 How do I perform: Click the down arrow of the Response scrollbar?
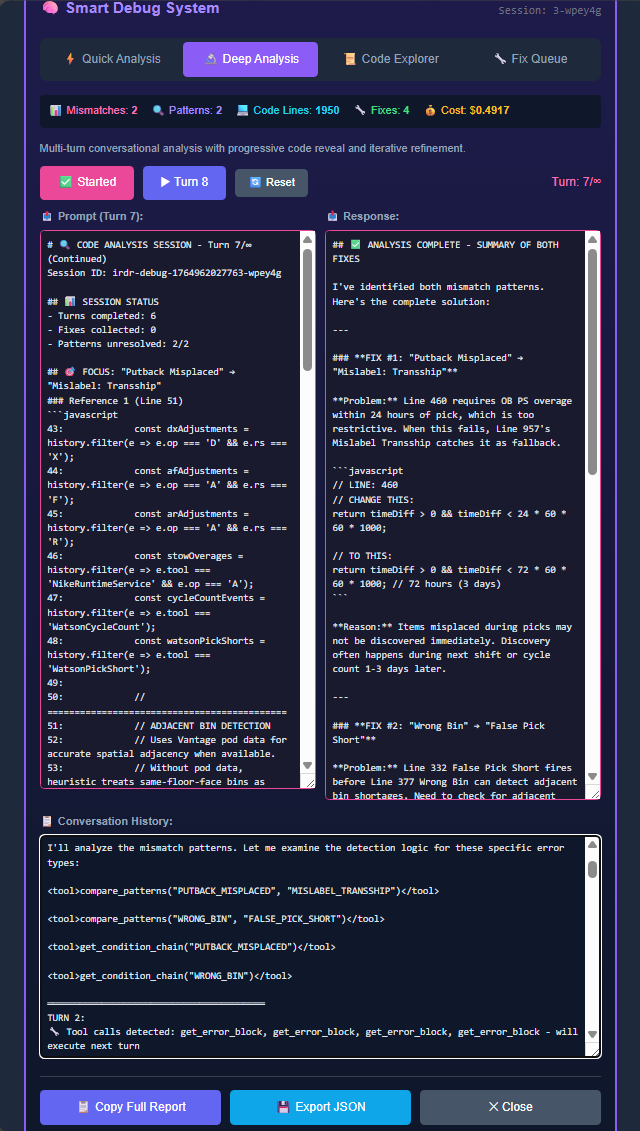click(593, 776)
